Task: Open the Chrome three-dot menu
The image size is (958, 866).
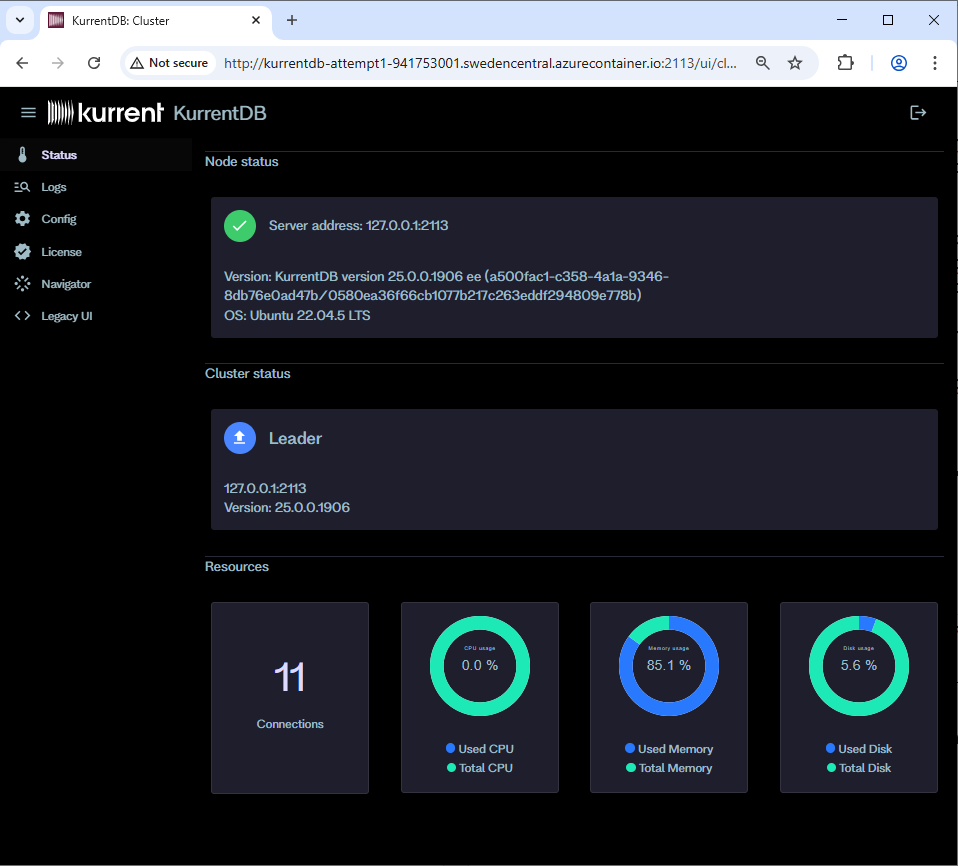Action: click(935, 63)
